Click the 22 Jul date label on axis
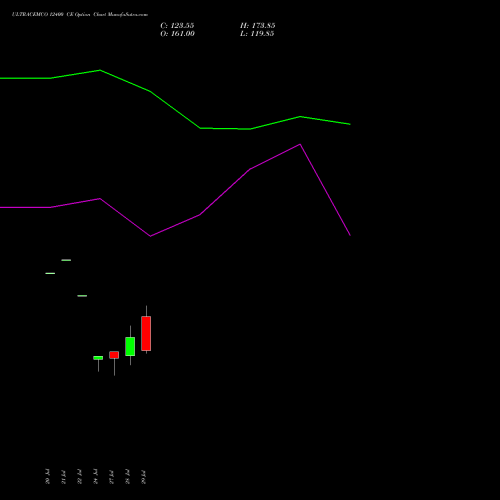The width and height of the screenshot is (500, 500). point(80,477)
